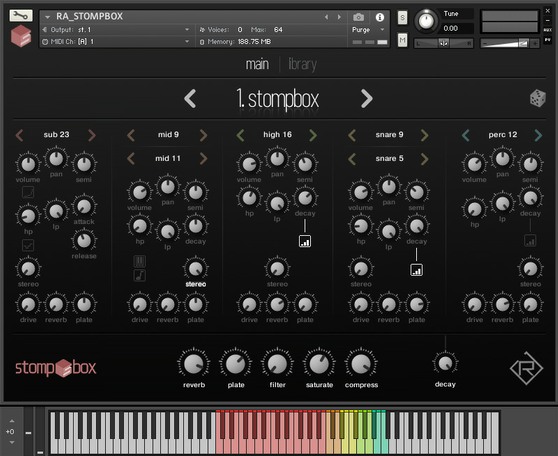558x456 pixels.
Task: Select previous sub 23 sample arrow
Action: coord(20,135)
